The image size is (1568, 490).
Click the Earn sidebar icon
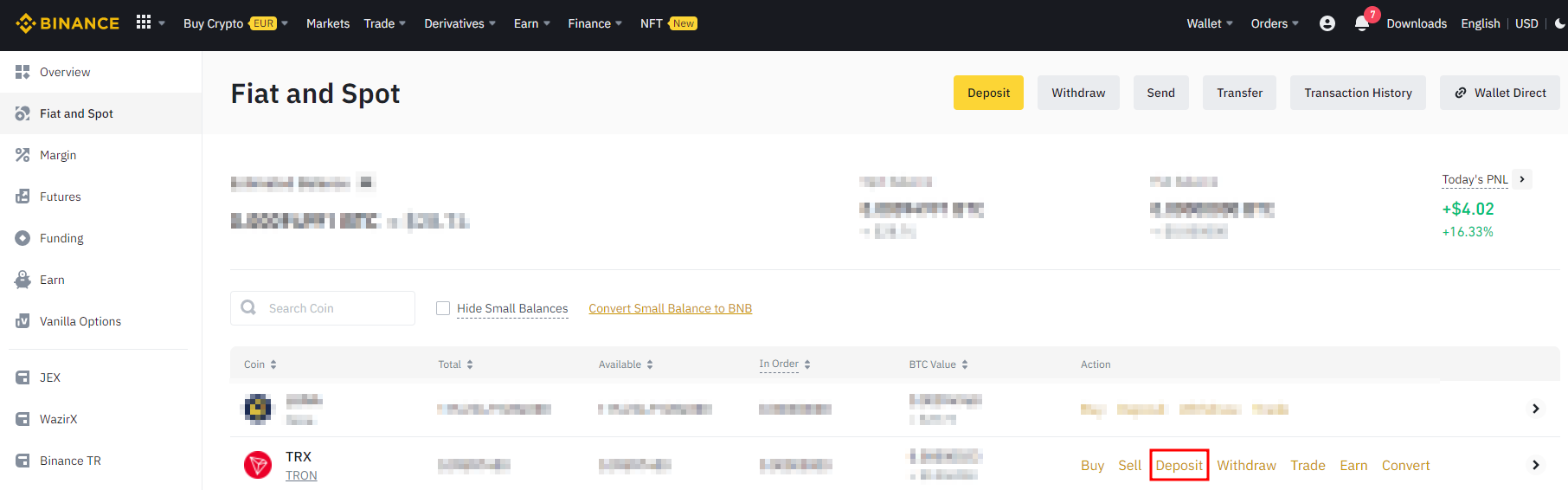(22, 280)
